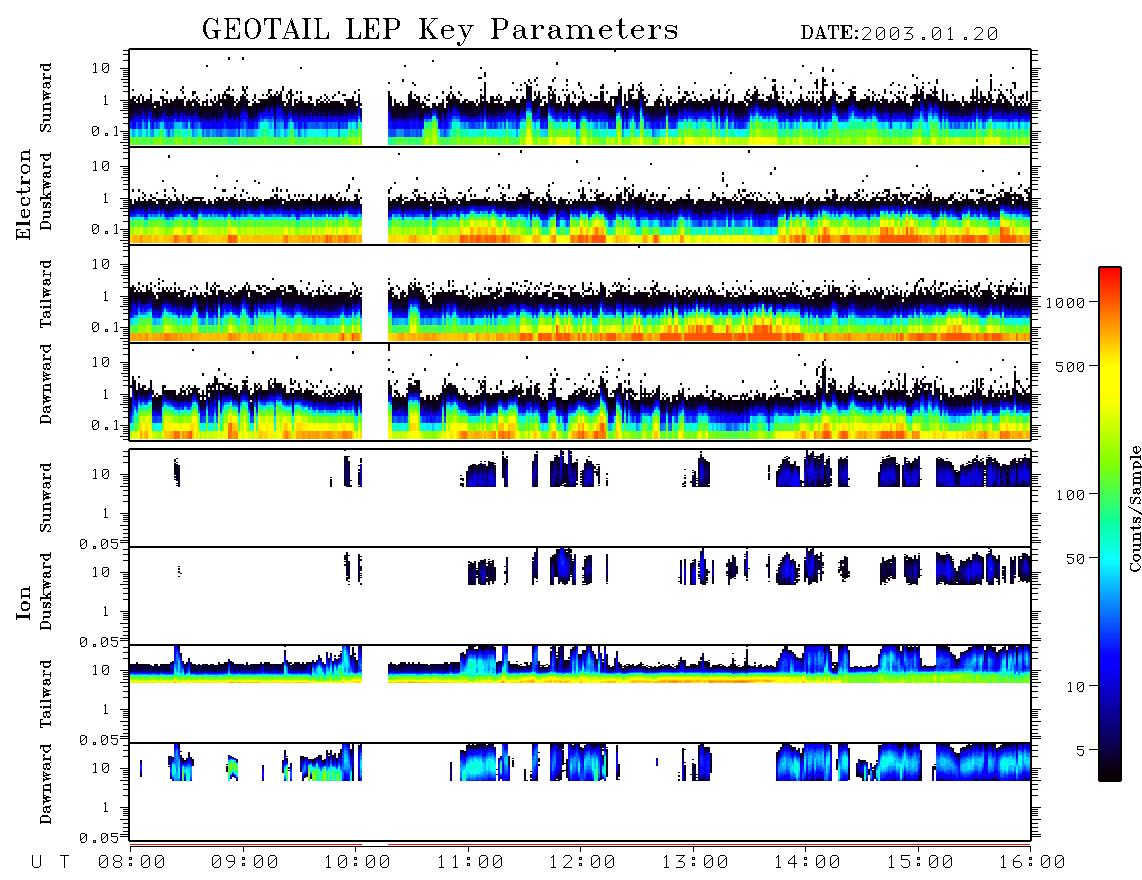Viewport: 1142px width, 880px height.
Task: Click the Electron "Sunward" panel label
Action: coord(46,97)
